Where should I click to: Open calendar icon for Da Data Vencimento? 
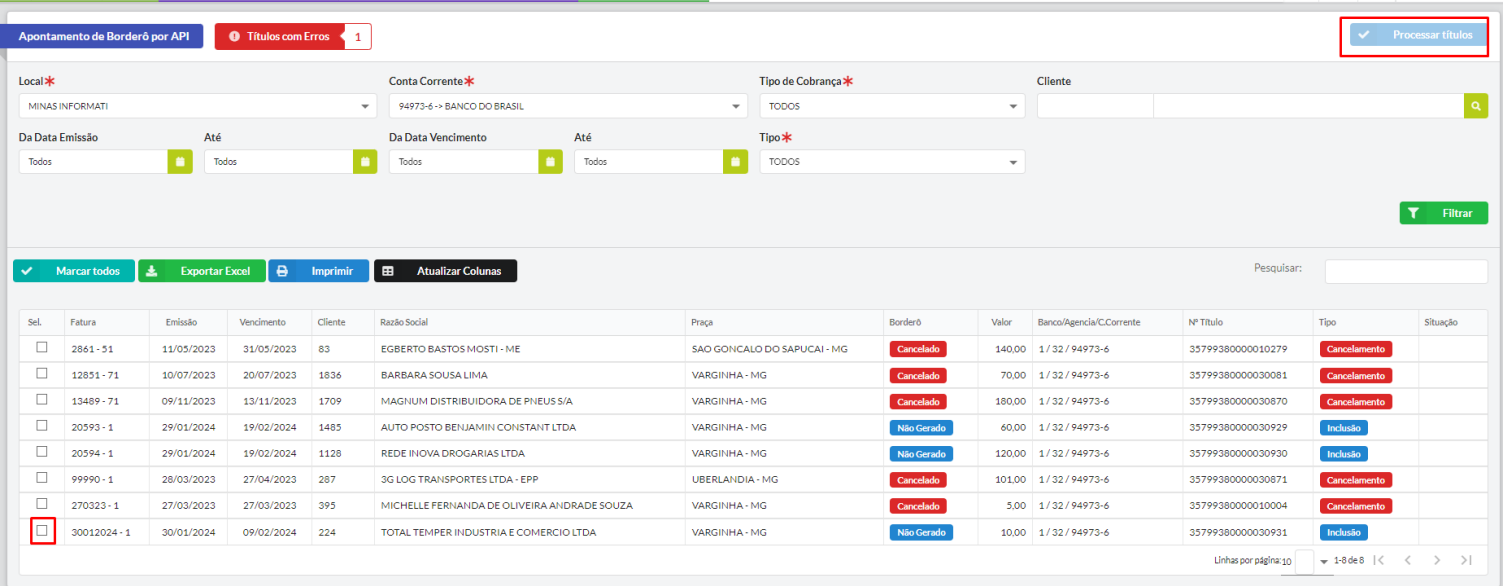(x=550, y=161)
